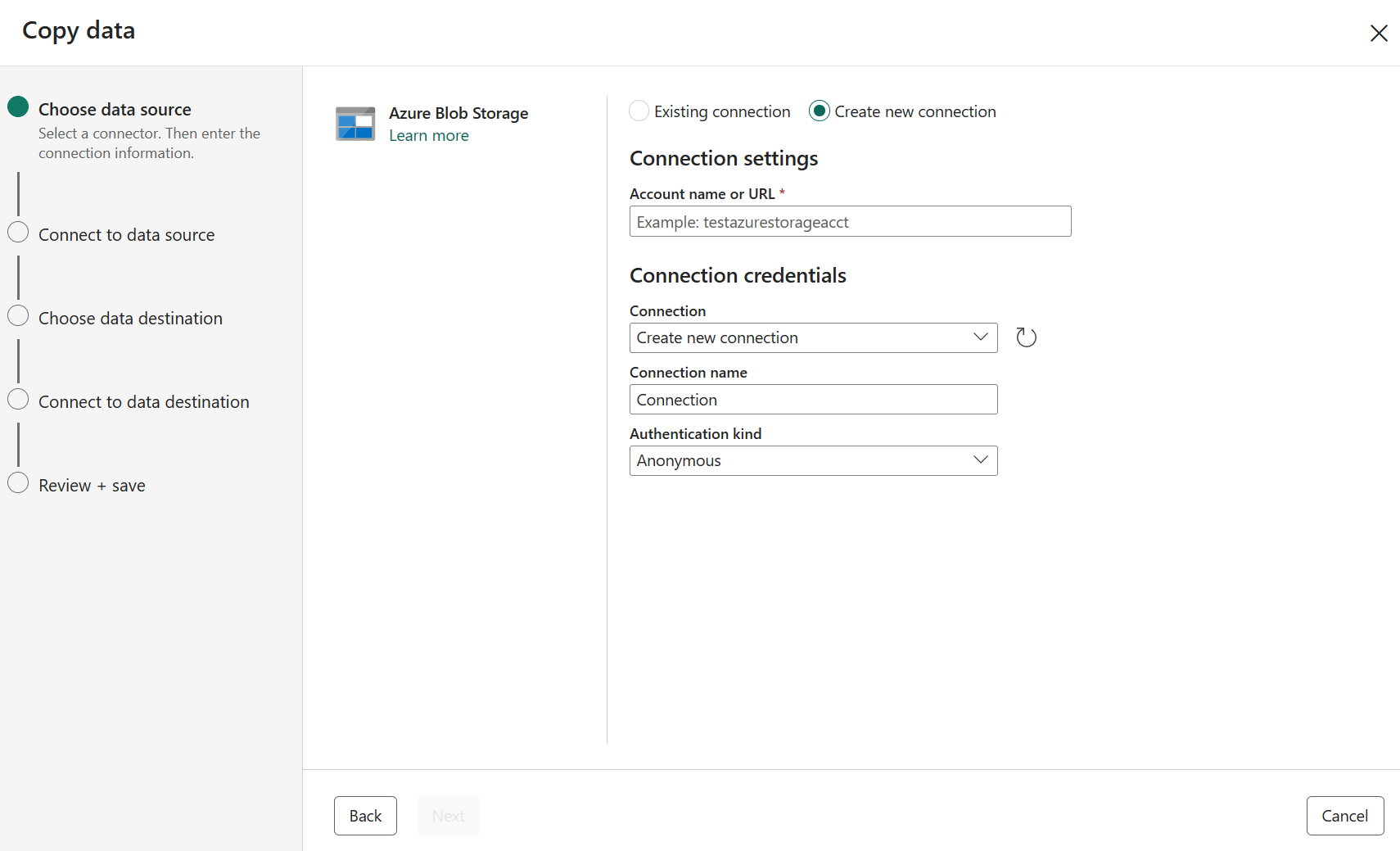Go to the Choose data source step
This screenshot has height=851, width=1400.
pyautogui.click(x=115, y=109)
